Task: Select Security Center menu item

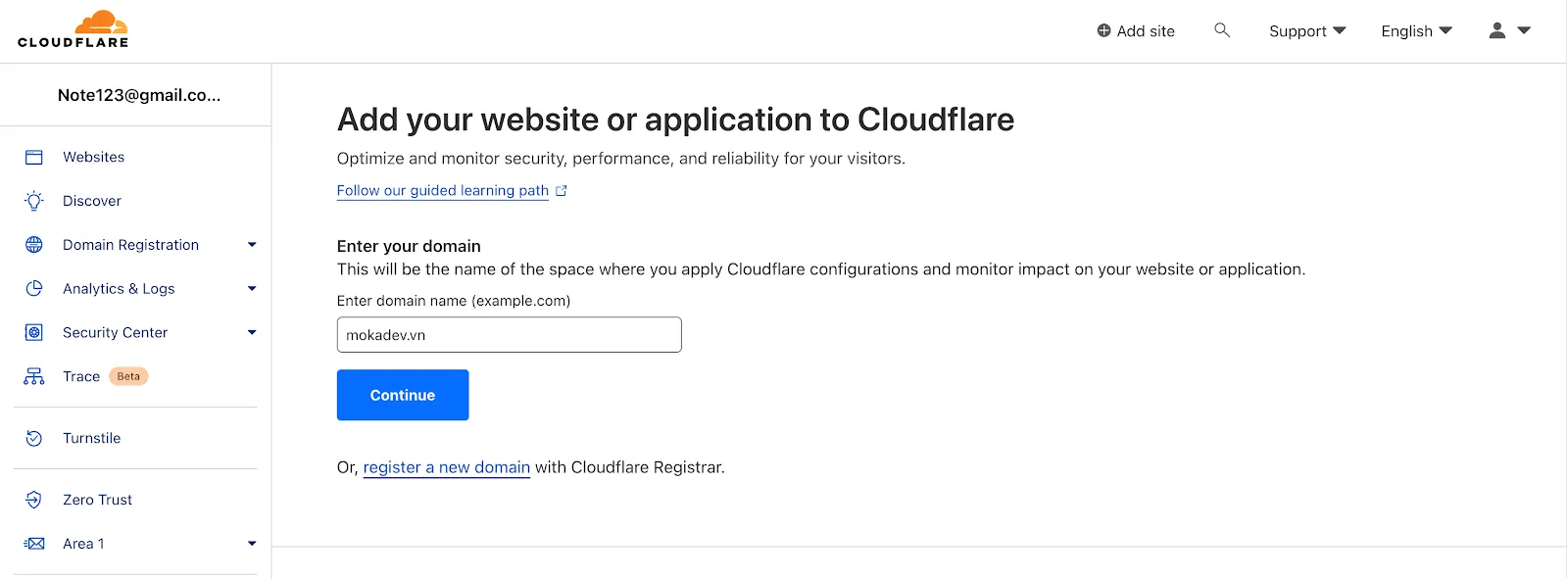Action: click(115, 333)
